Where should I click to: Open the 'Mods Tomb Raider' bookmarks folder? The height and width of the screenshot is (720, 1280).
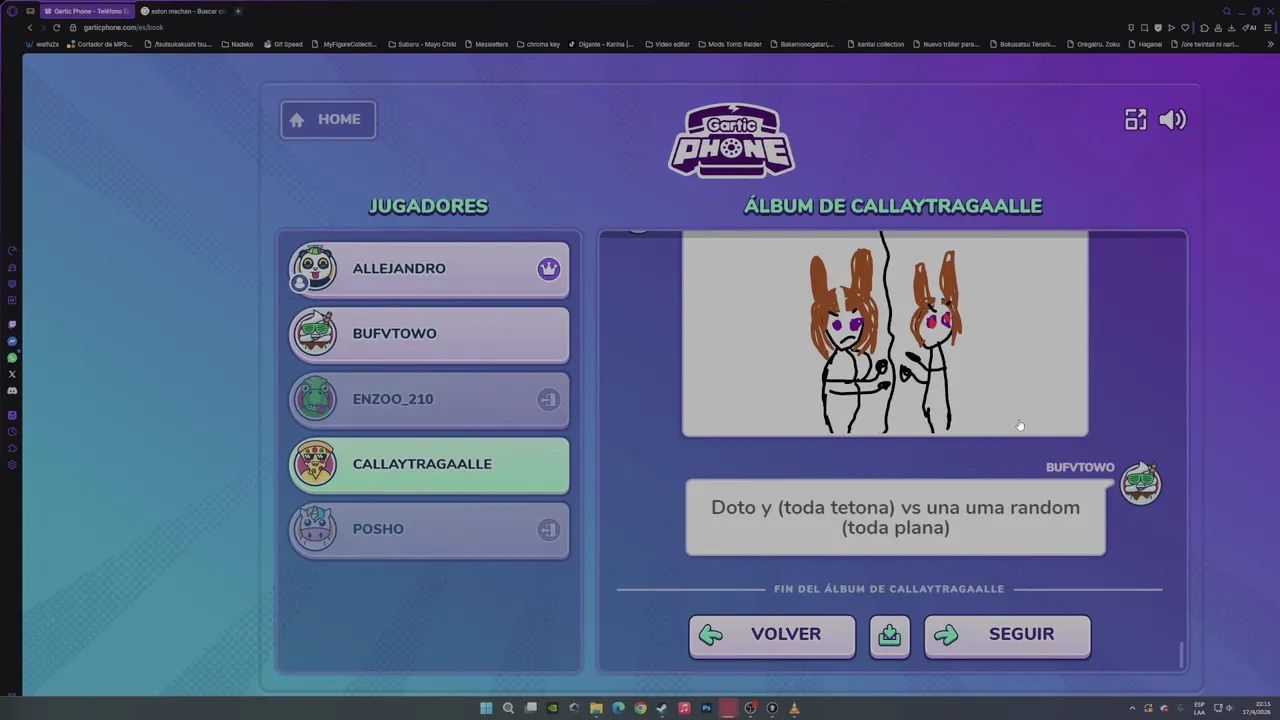pos(730,44)
